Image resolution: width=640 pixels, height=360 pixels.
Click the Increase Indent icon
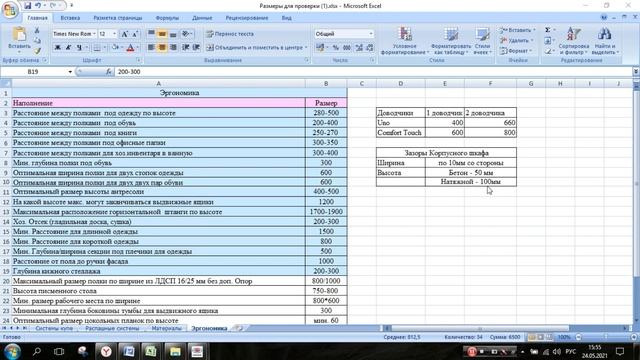click(196, 48)
